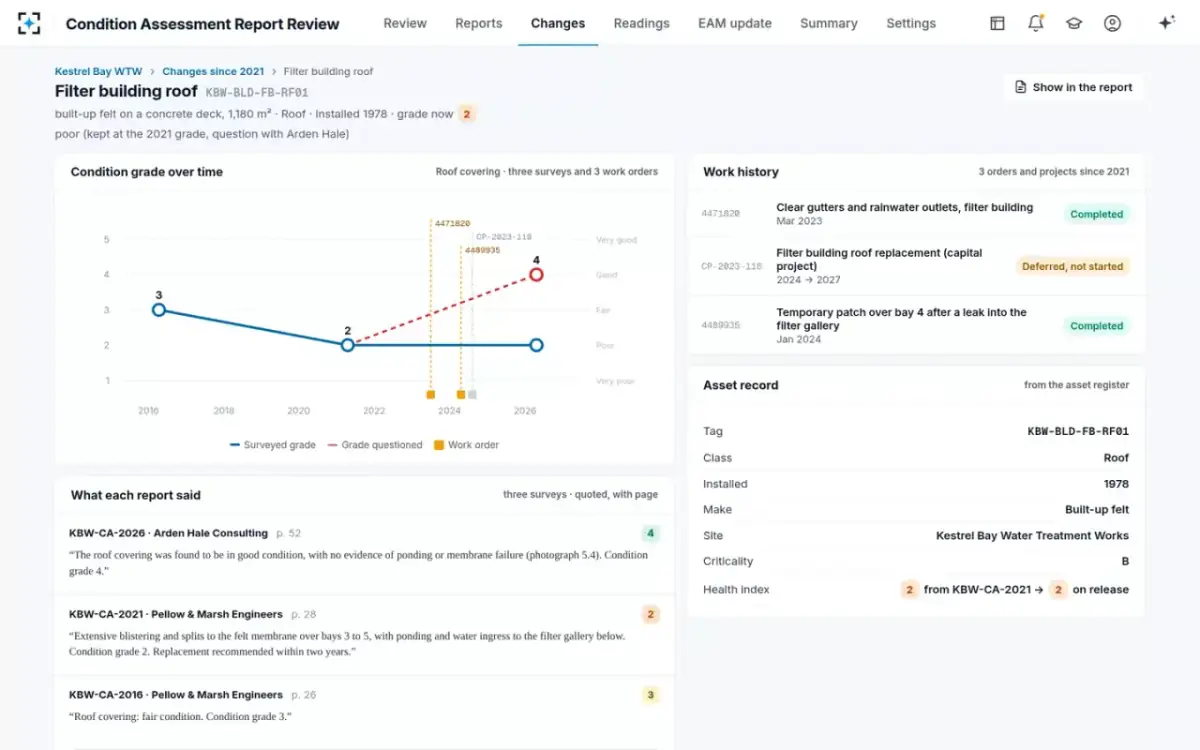Toggle Surveyed grade legend entry

click(x=272, y=445)
